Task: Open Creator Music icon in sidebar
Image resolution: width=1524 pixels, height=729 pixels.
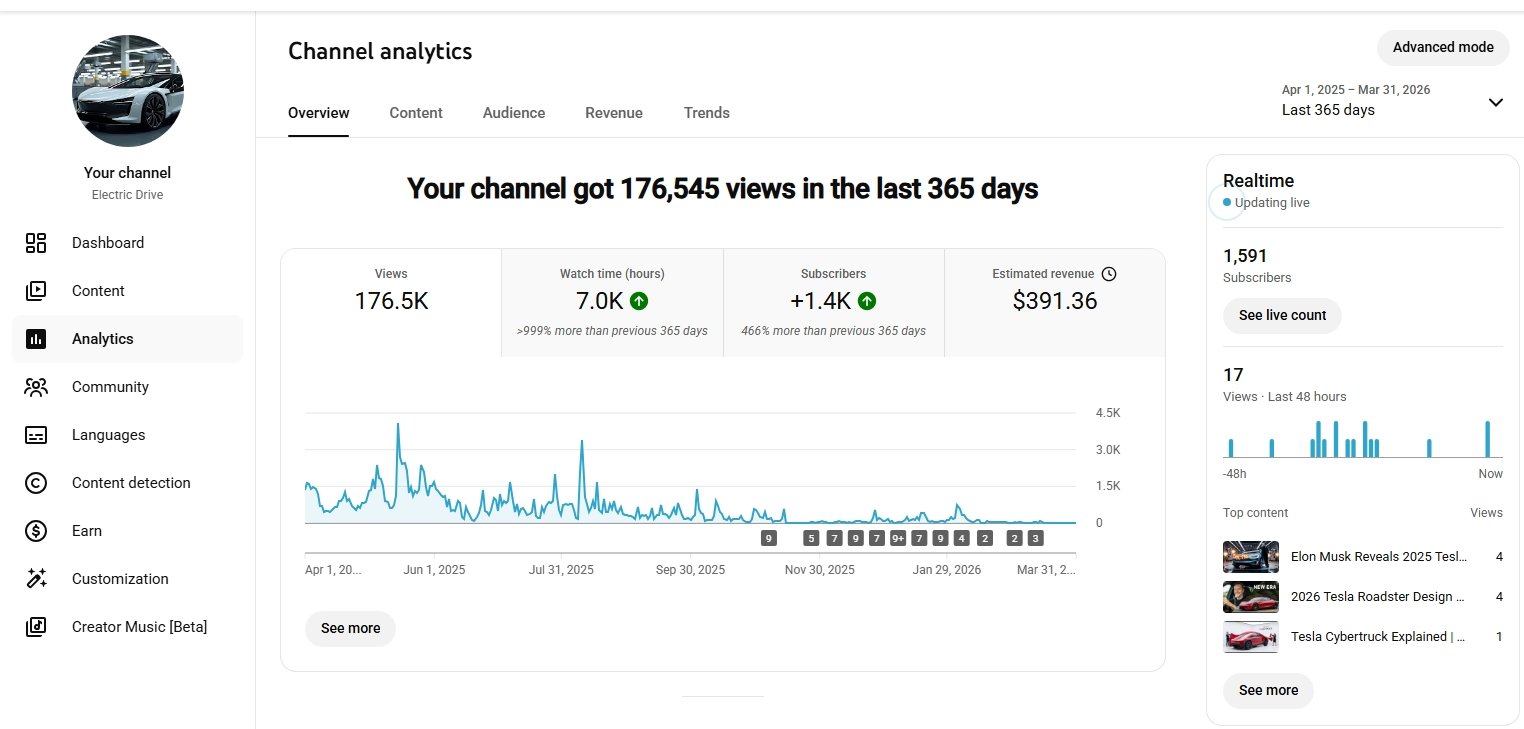Action: pos(36,627)
